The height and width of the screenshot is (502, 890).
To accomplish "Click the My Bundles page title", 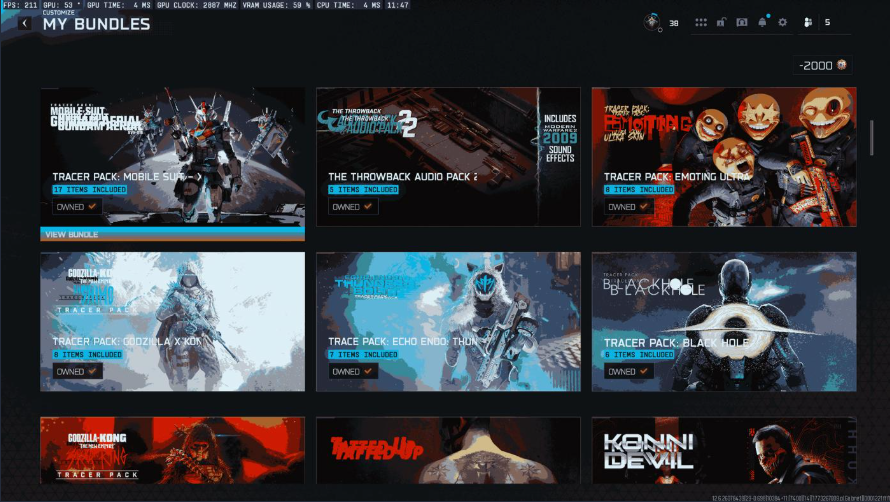I will 96,24.
